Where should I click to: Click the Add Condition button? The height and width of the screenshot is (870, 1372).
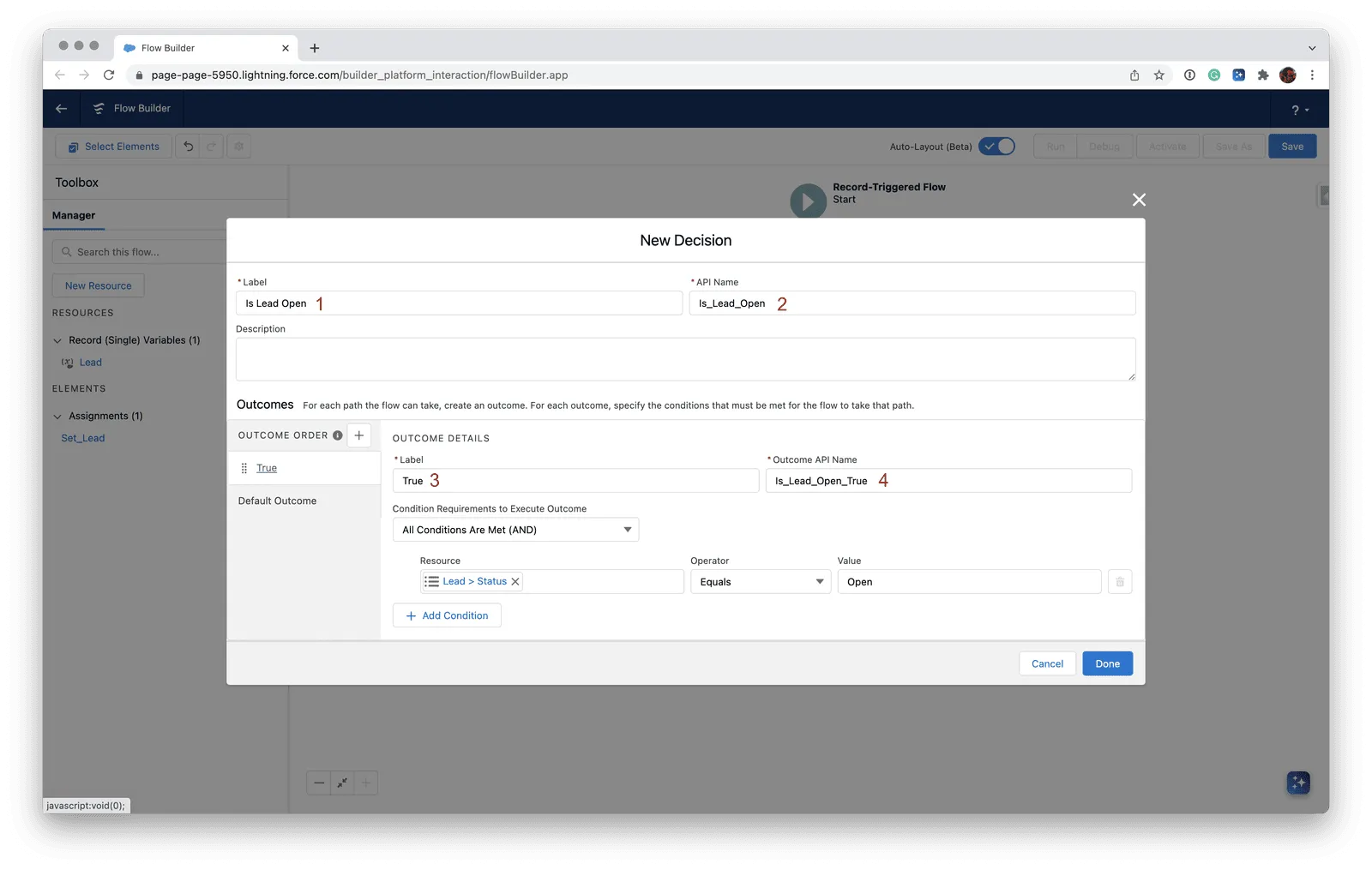[x=447, y=615]
